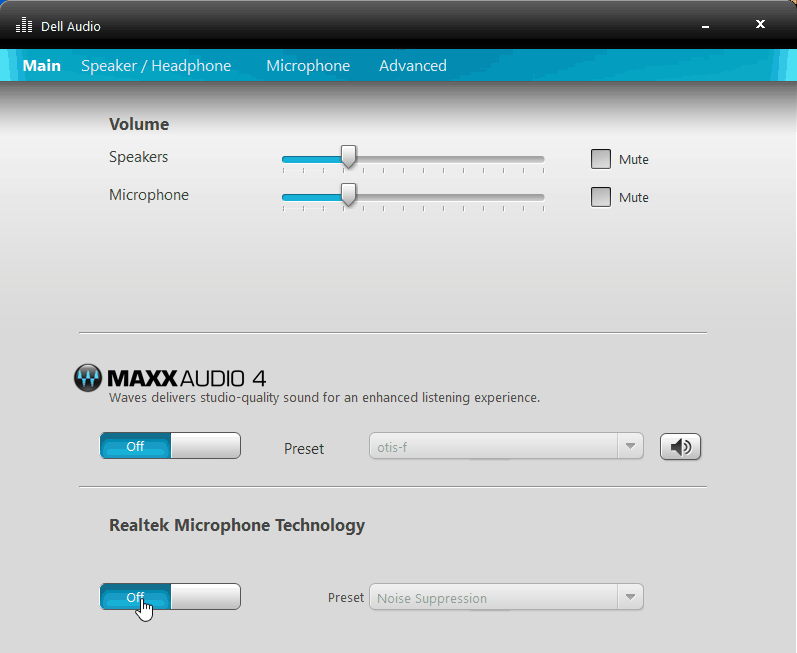Play the MaxxAudio preset preview speaker button
797x653 pixels.
(680, 447)
